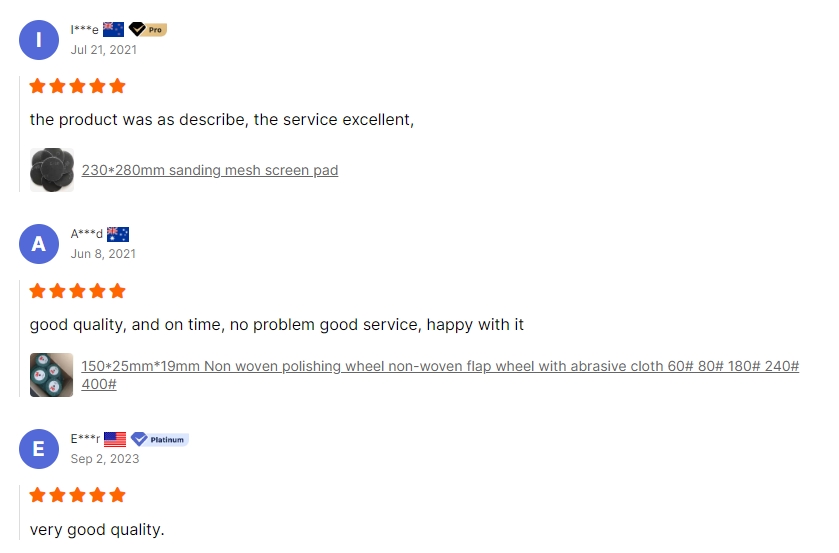The width and height of the screenshot is (839, 553).
Task: Click the star rating on E***r's review
Action: click(x=78, y=495)
